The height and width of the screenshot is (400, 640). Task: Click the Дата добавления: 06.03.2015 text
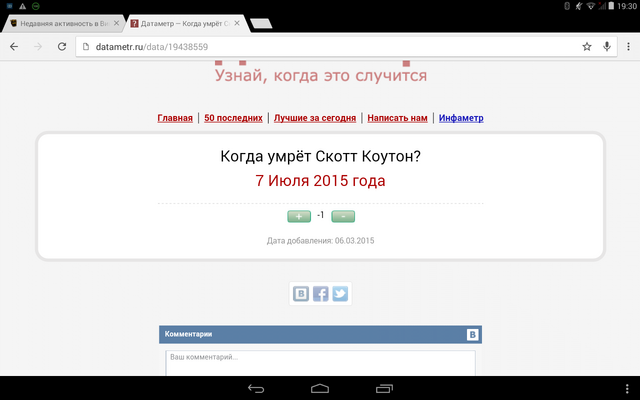(x=320, y=241)
